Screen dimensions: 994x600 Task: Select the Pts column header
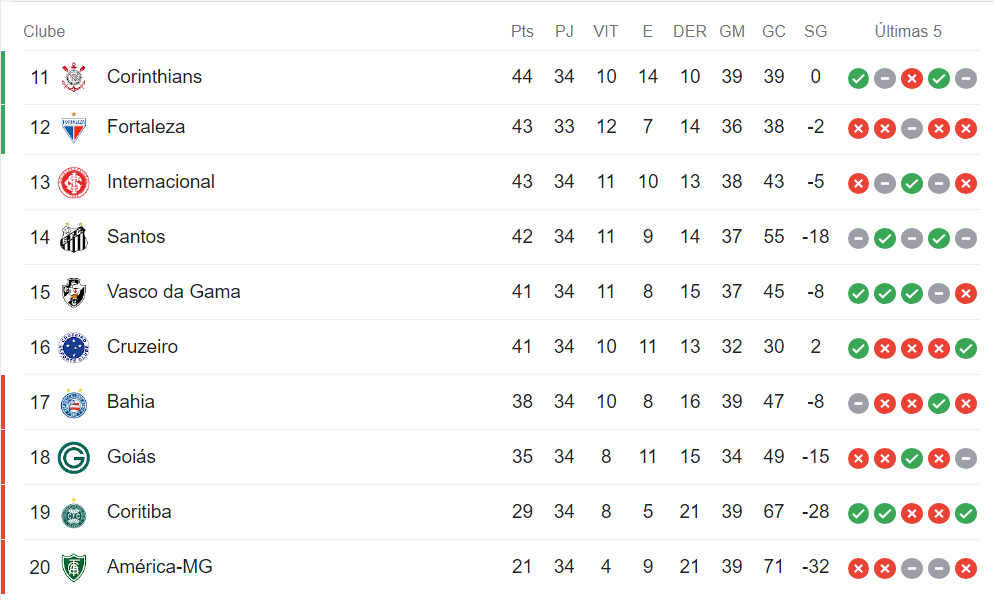(x=522, y=32)
